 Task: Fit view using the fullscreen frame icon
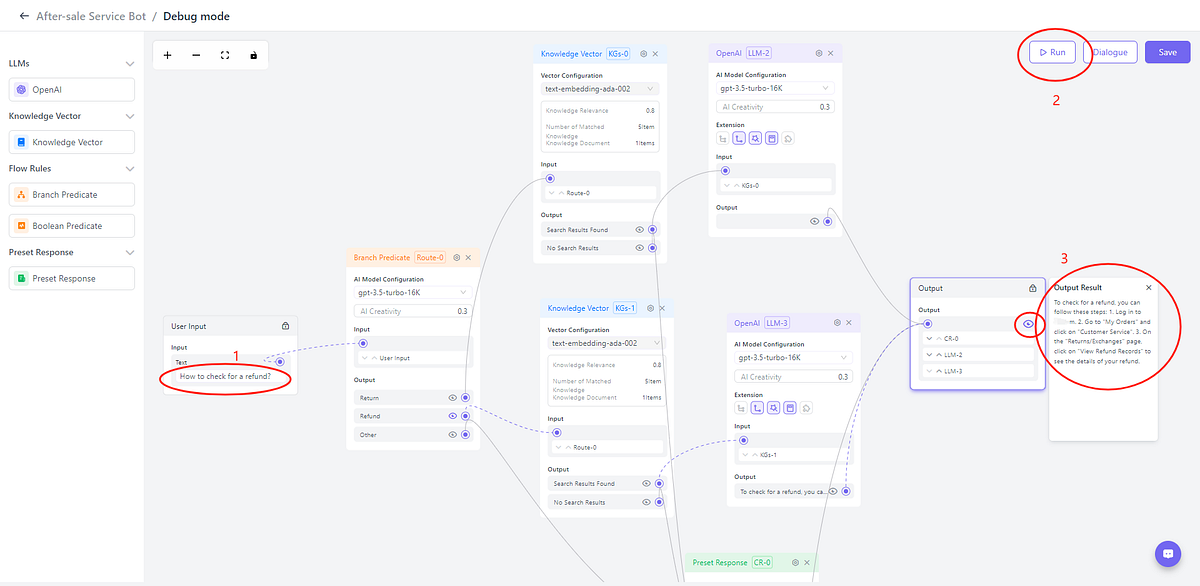click(225, 55)
